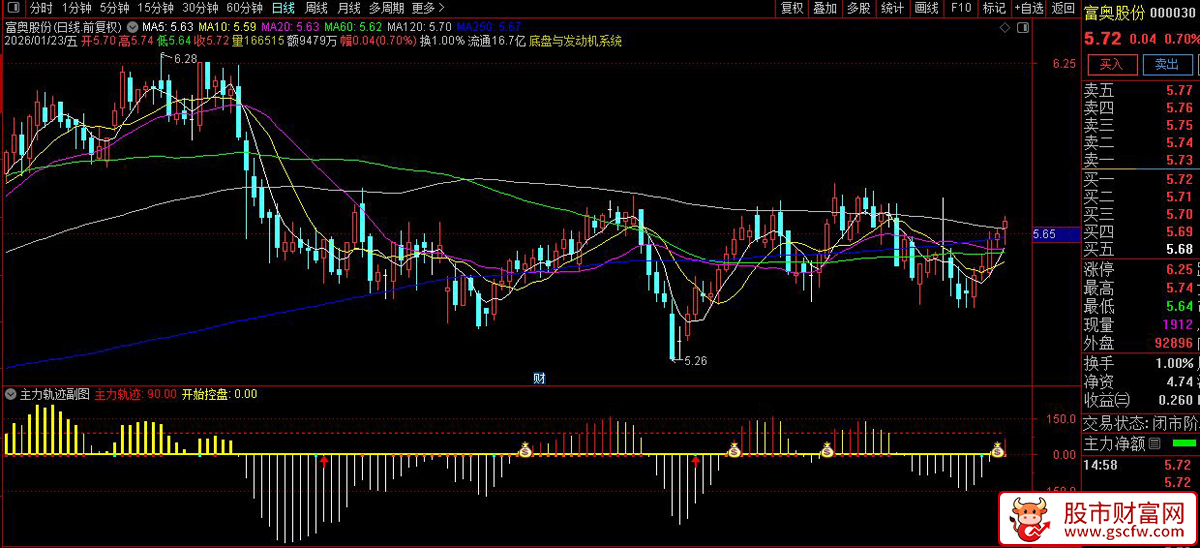Viewport: 1200px width, 548px height.
Task: Click the first red diamond signal in sub-chart
Action: click(323, 460)
